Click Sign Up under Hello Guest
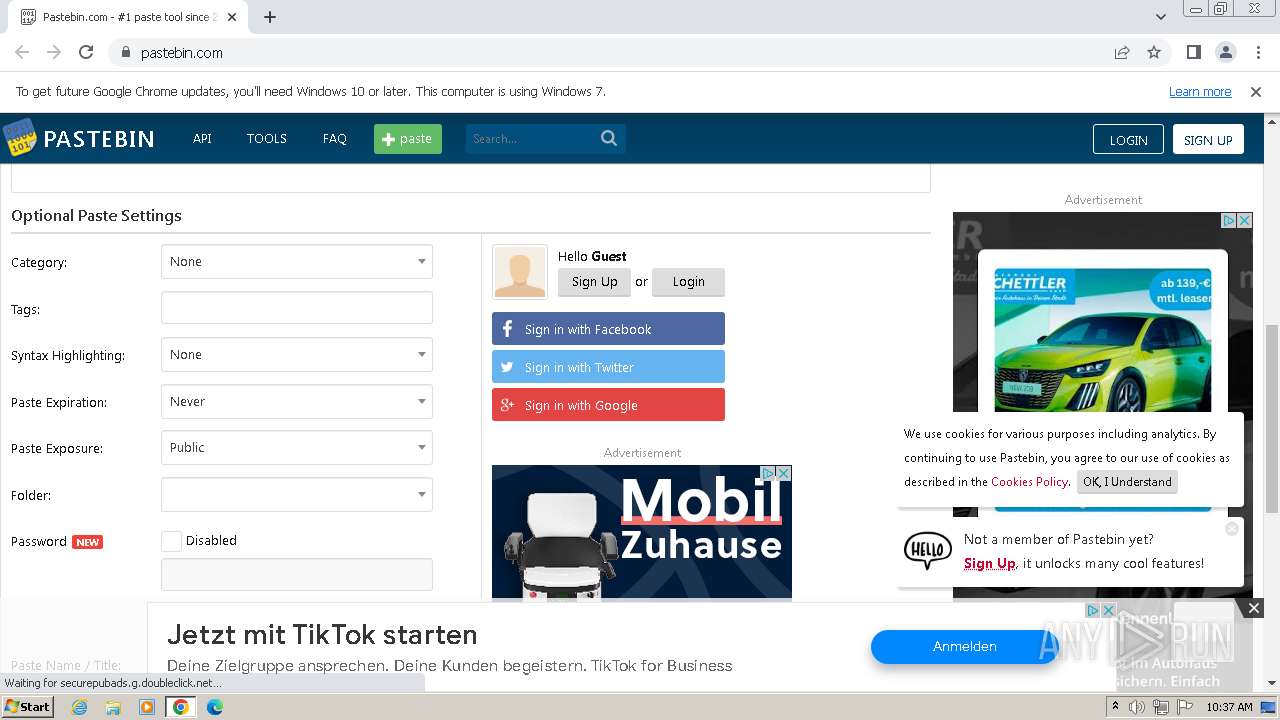Viewport: 1280px width, 720px height. 595,282
